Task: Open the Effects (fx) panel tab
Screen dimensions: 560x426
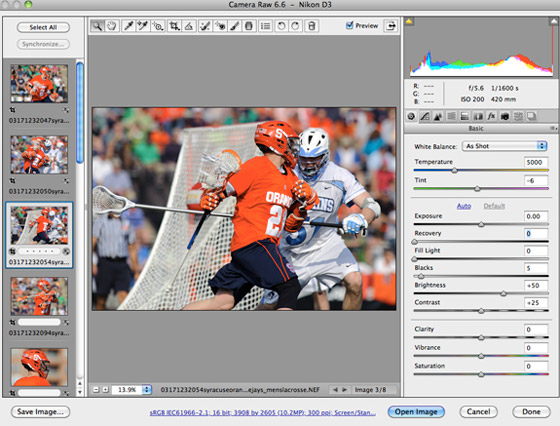Action: pos(491,116)
